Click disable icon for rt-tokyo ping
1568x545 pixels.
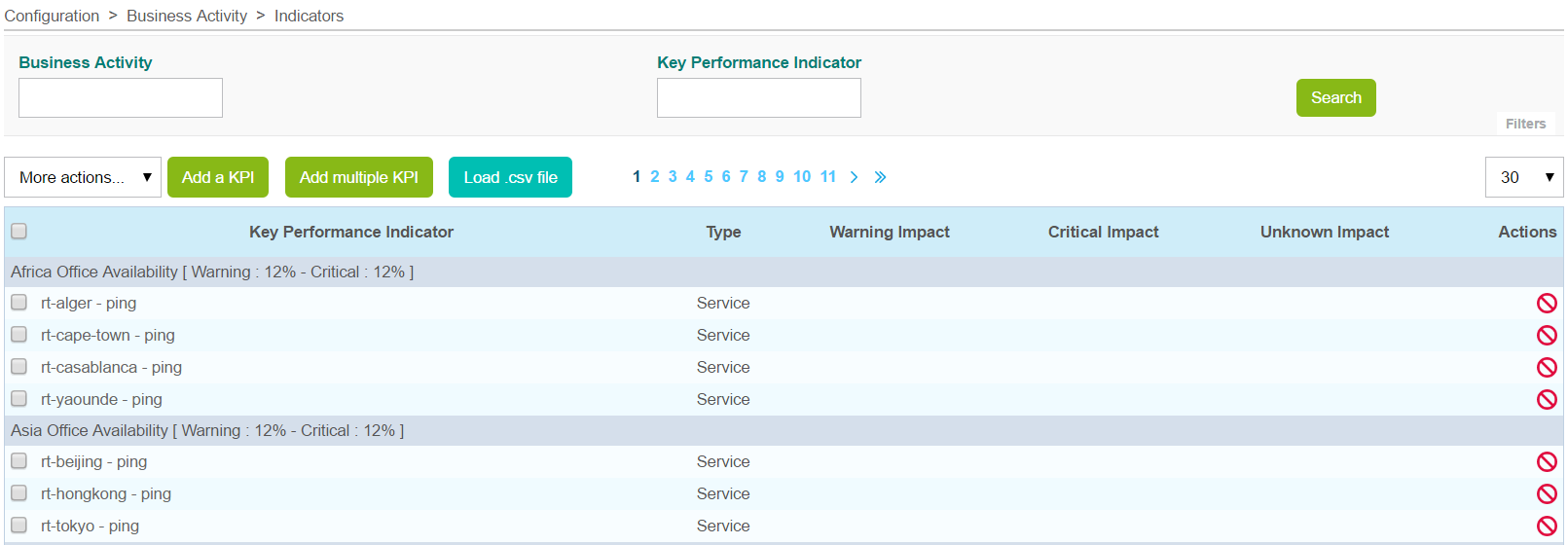pos(1547,527)
